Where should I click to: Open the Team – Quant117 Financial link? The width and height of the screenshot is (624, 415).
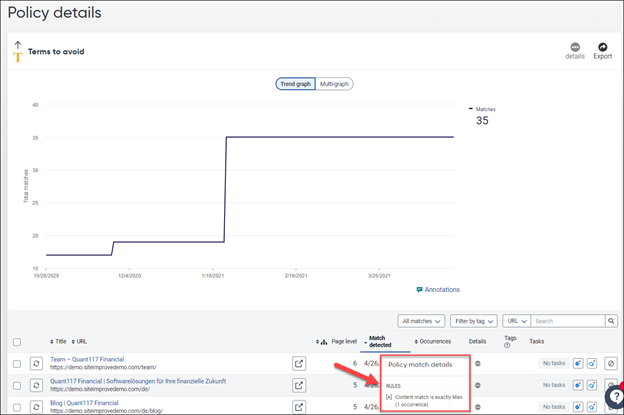click(87, 359)
